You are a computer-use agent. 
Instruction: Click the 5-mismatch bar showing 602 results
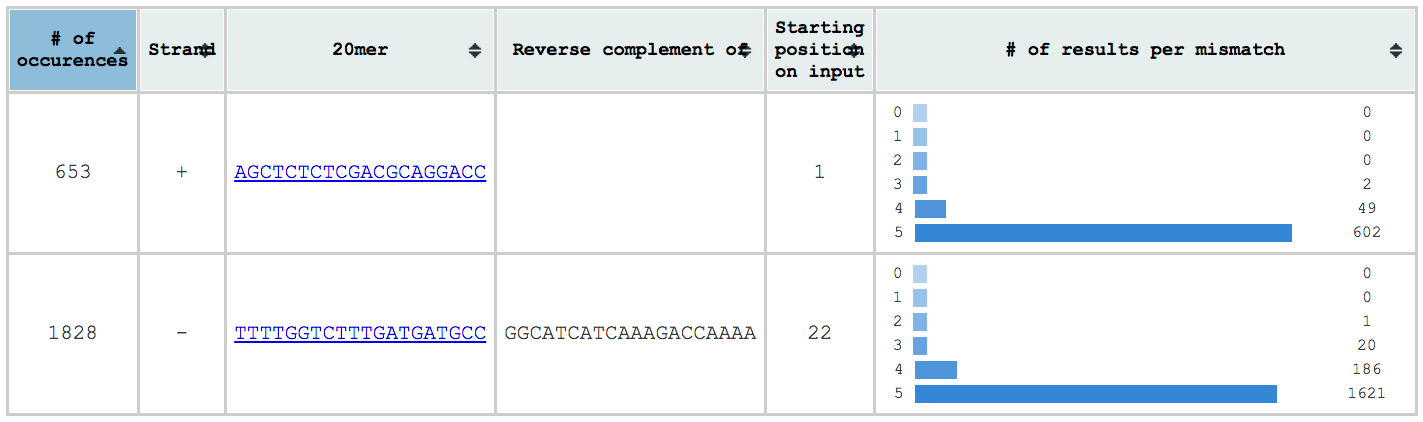[x=1103, y=233]
